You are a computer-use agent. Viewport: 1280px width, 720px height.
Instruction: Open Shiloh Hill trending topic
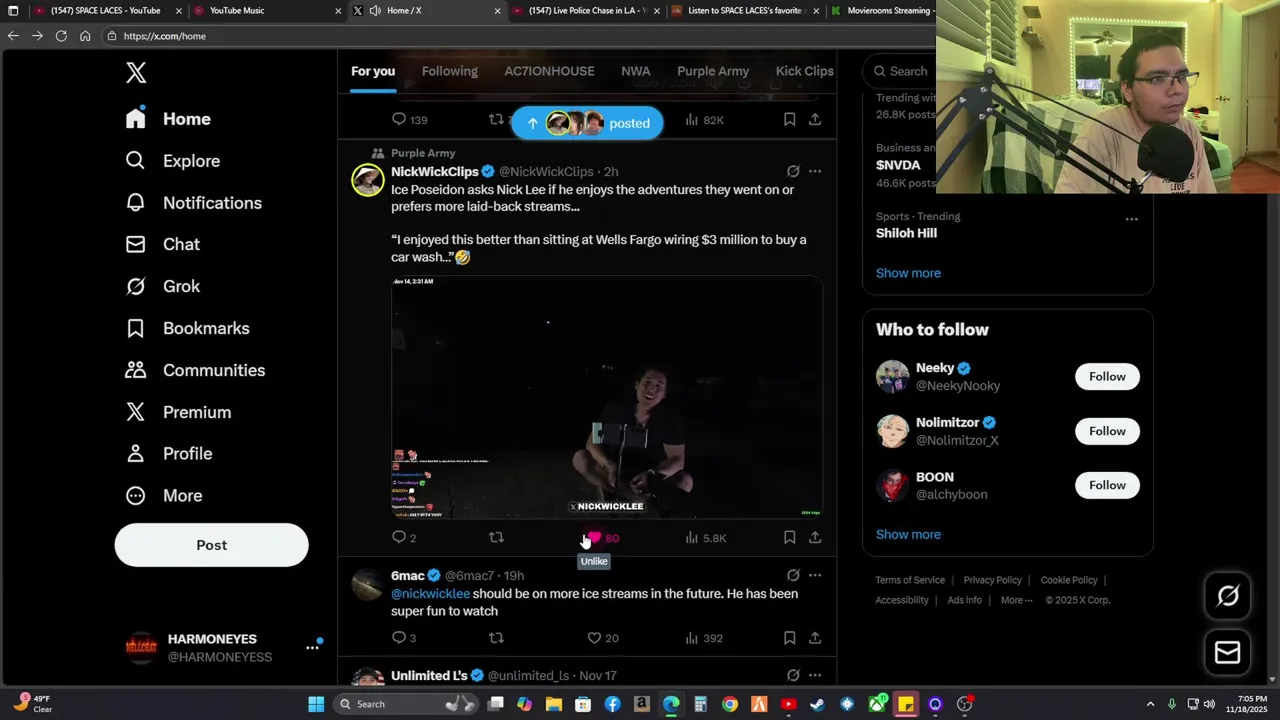(x=906, y=233)
